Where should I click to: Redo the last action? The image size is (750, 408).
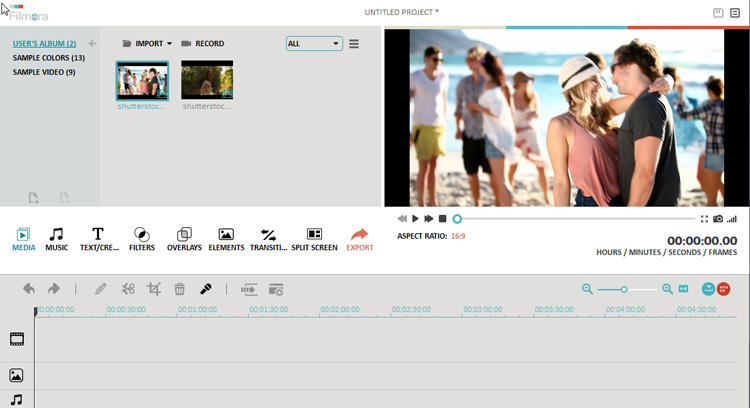point(54,289)
